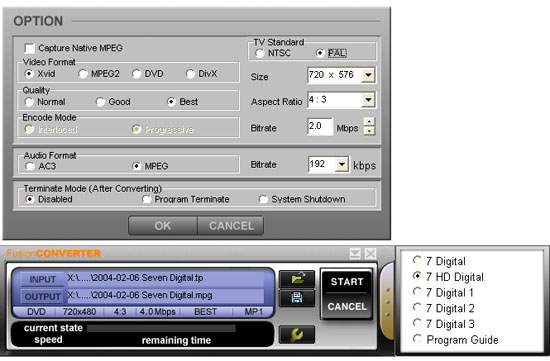
Task: Click OK in Option dialog
Action: [163, 226]
